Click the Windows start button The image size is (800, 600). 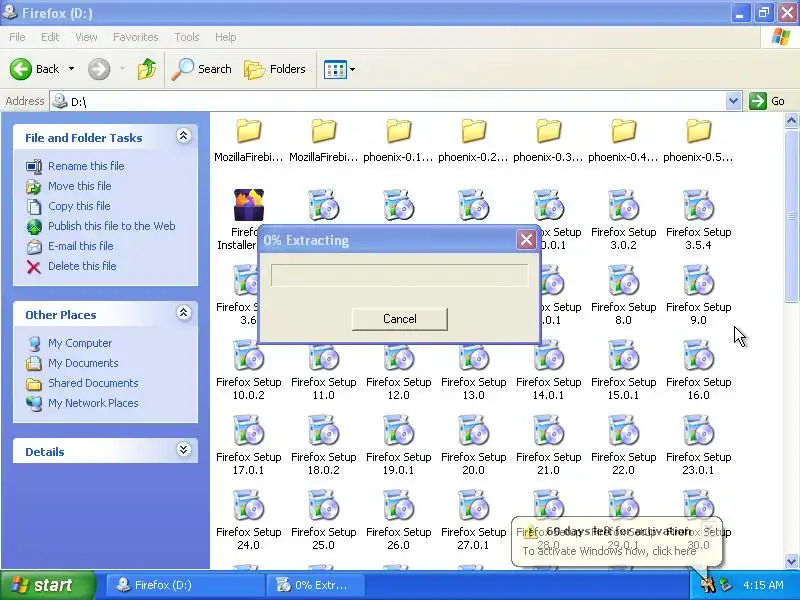tap(47, 585)
